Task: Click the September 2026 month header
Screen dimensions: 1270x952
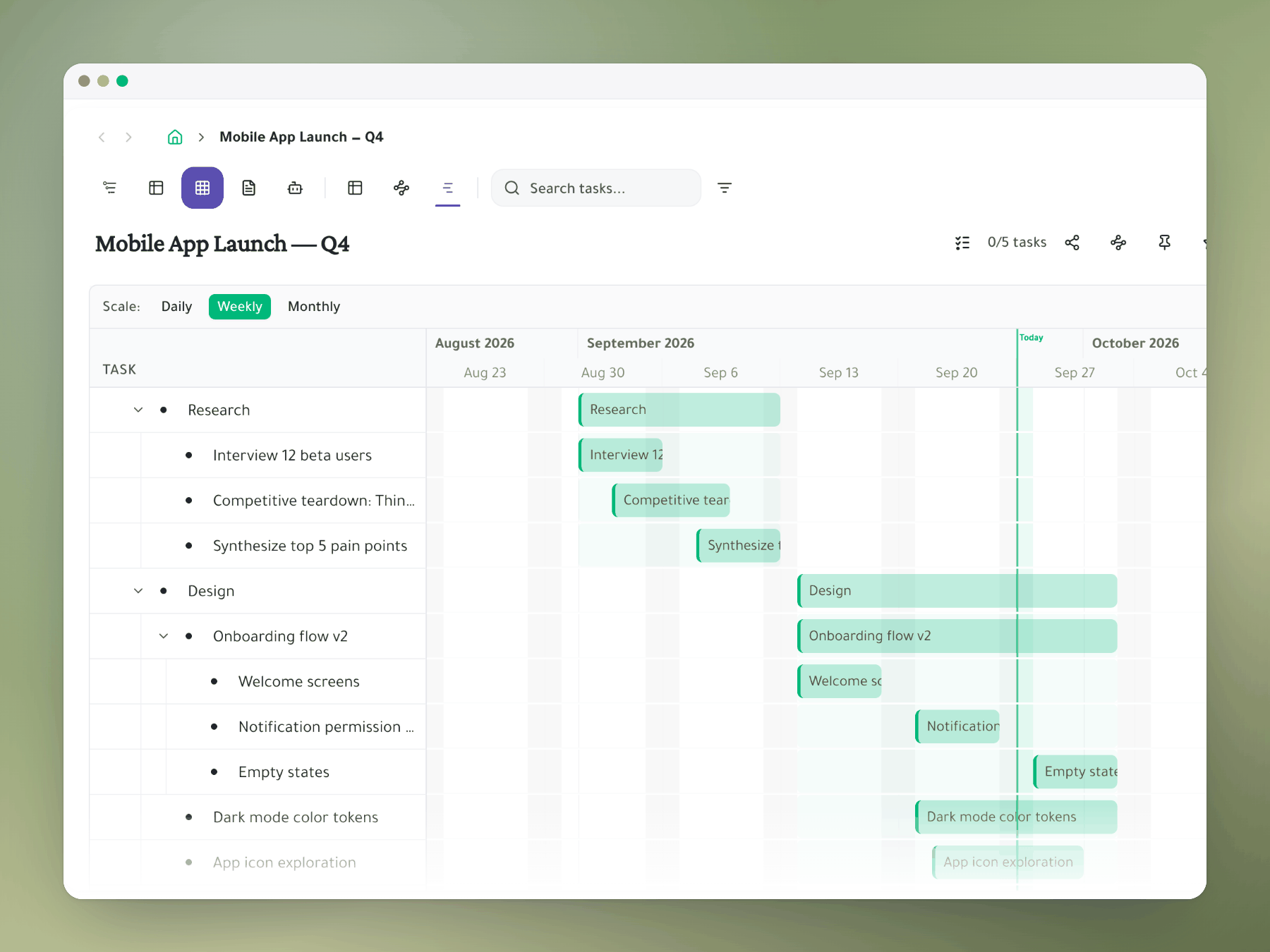Action: click(641, 343)
